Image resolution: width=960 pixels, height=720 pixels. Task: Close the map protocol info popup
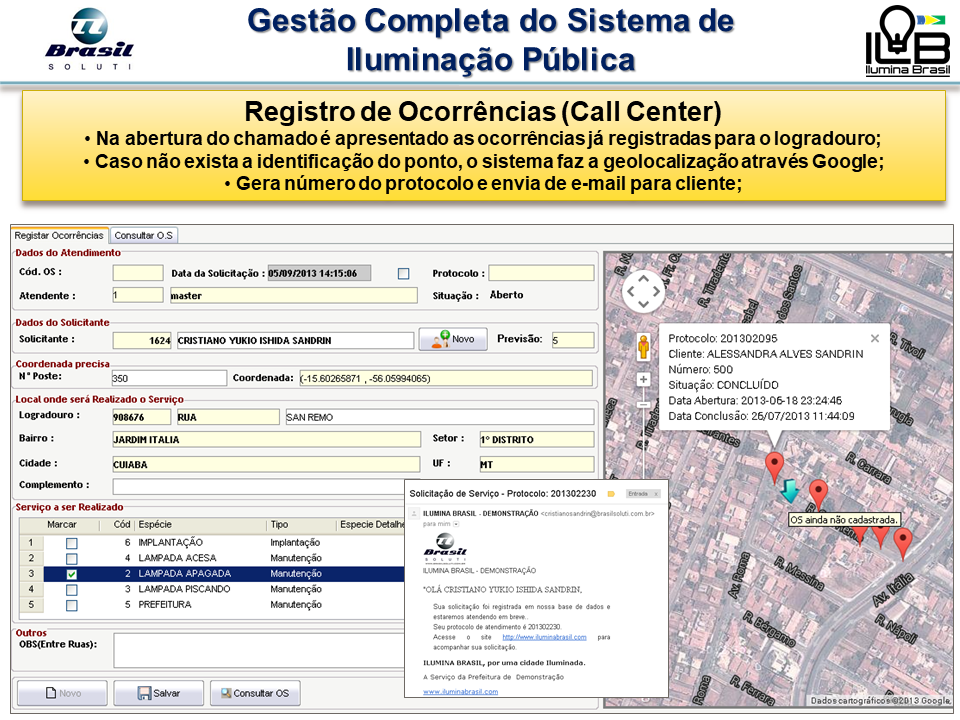click(875, 338)
